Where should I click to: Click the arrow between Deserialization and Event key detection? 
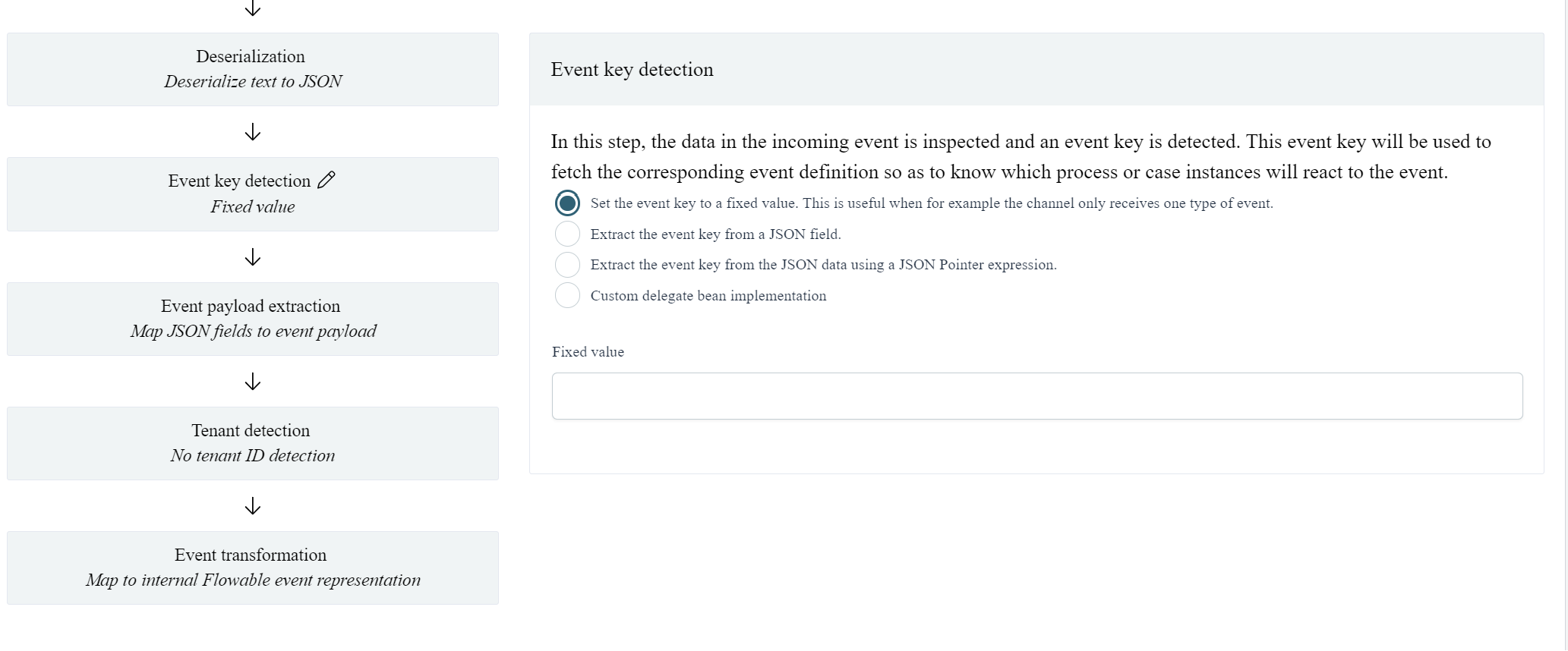click(253, 133)
